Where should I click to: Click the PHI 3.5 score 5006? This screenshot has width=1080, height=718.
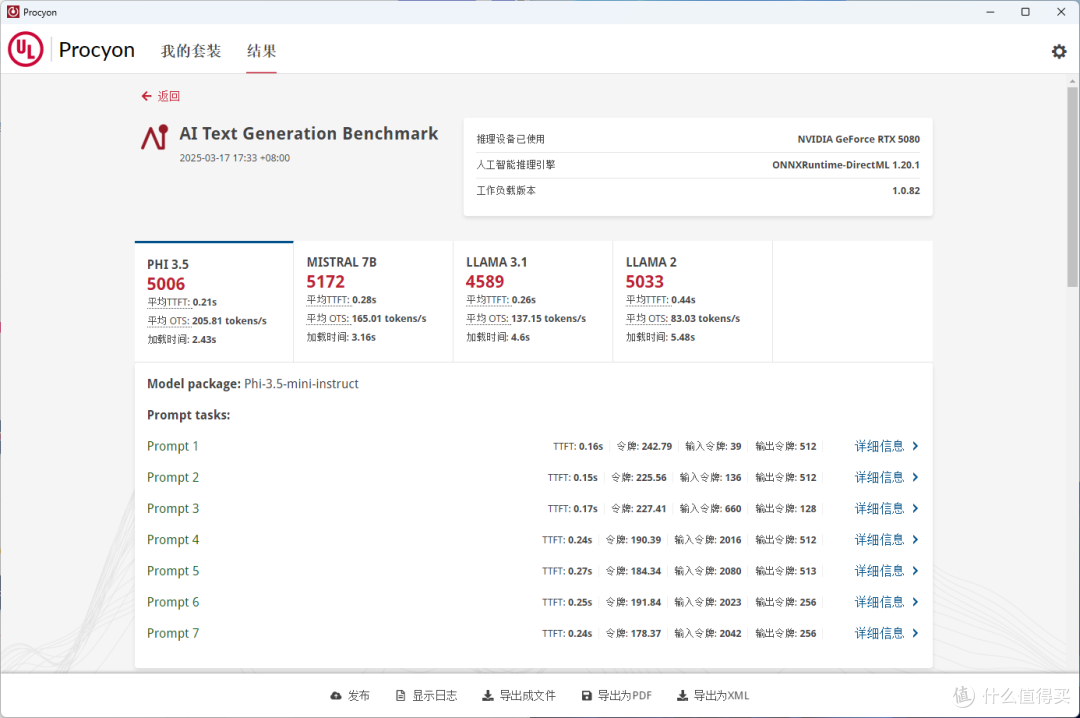pyautogui.click(x=166, y=284)
